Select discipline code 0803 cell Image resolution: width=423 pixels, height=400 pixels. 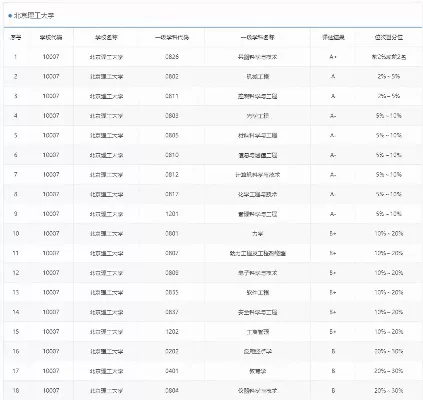pyautogui.click(x=172, y=116)
